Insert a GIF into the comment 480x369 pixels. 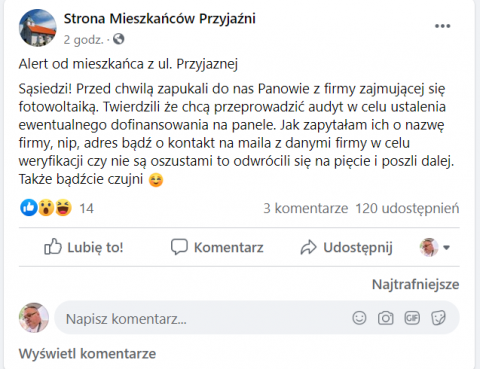412,318
